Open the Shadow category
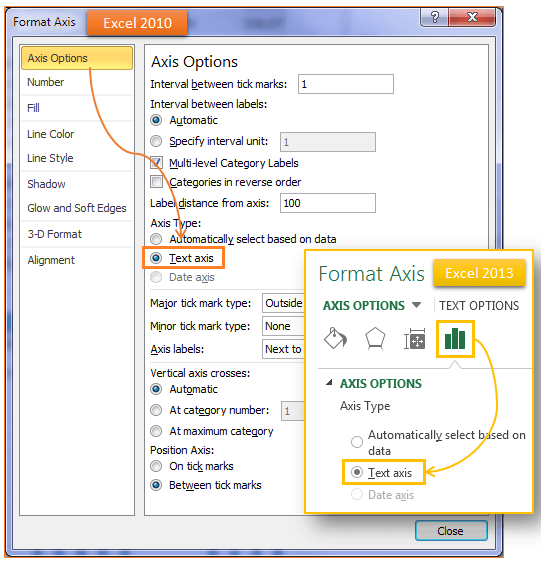Image resolution: width=541 pixels, height=563 pixels. pos(77,184)
